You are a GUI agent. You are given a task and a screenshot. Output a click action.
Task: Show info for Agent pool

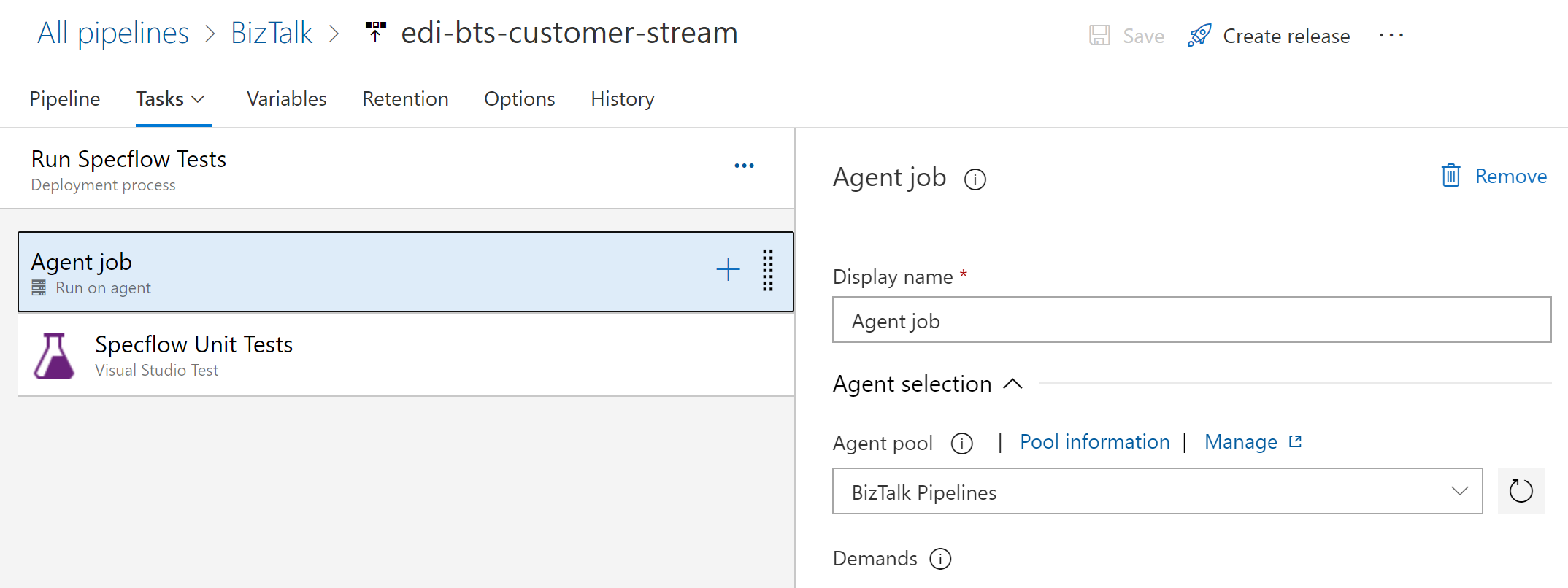coord(962,444)
